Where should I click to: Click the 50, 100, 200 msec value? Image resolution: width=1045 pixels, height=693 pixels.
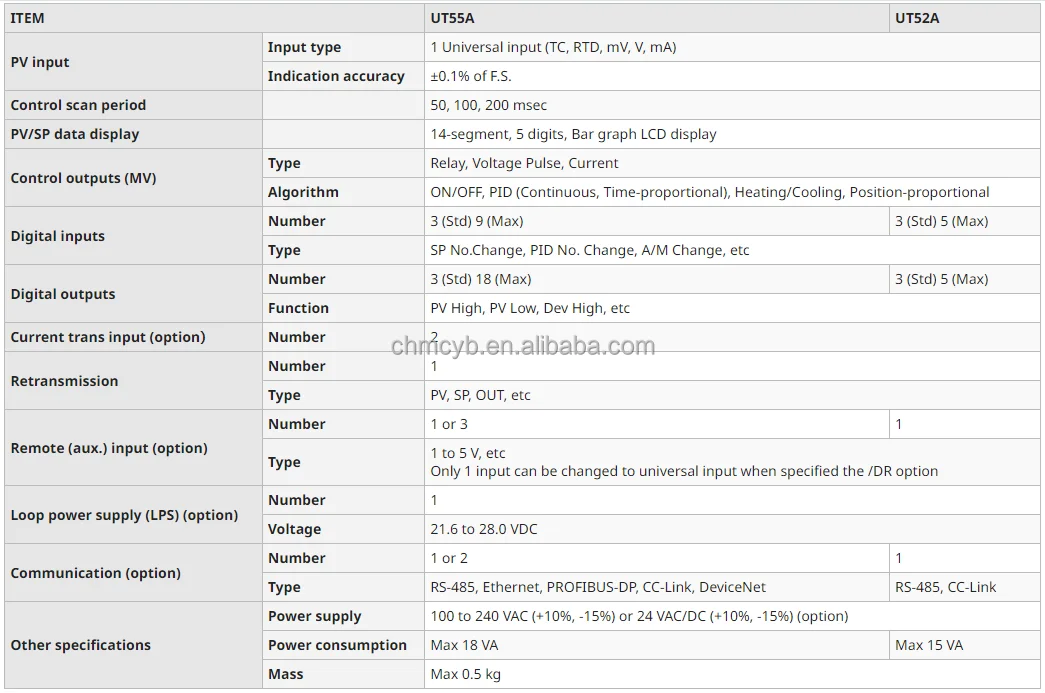pyautogui.click(x=488, y=105)
